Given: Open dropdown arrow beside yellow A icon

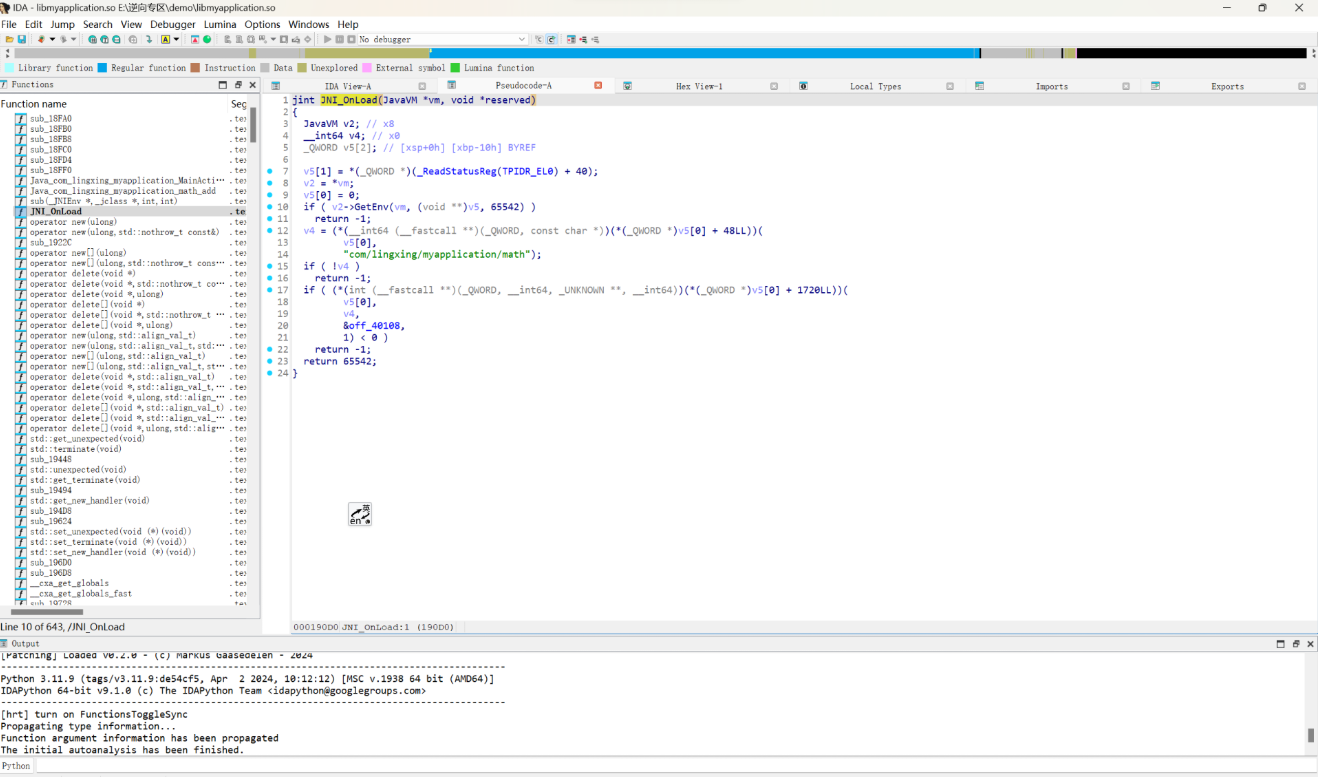Looking at the screenshot, I should (x=177, y=39).
